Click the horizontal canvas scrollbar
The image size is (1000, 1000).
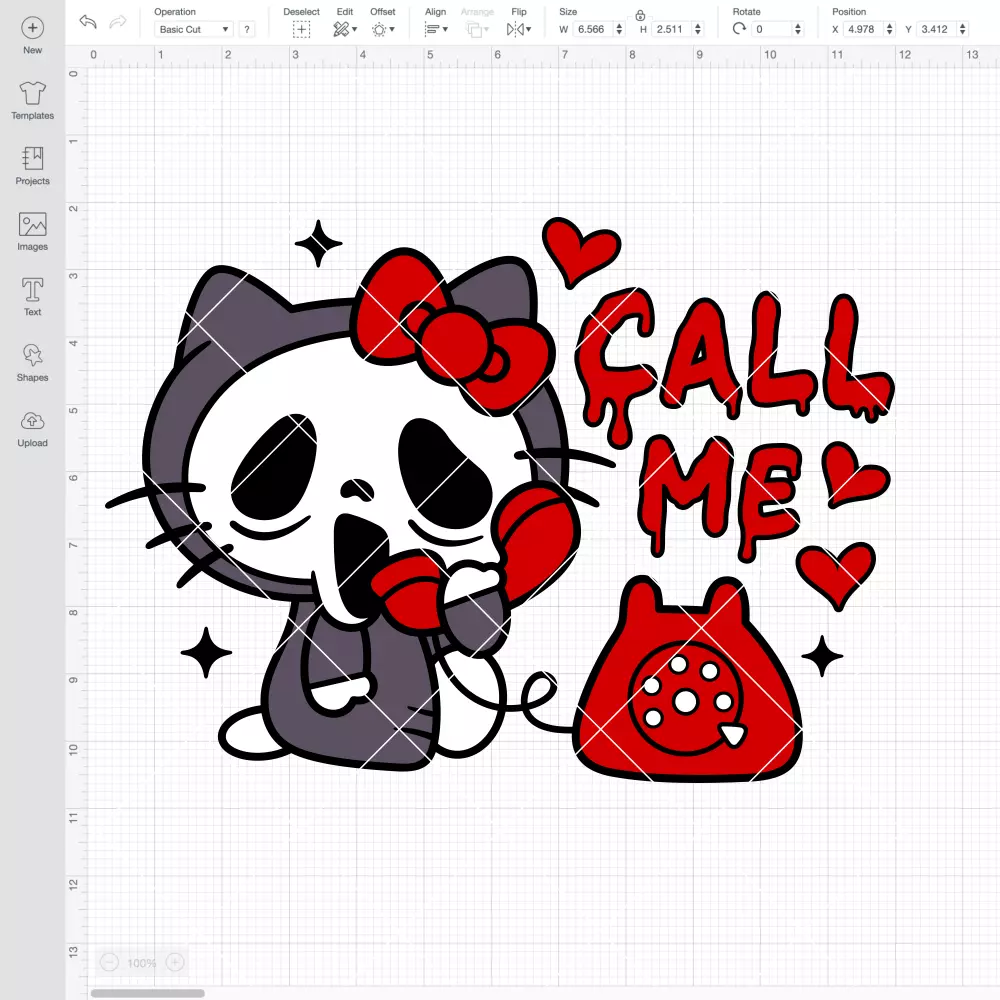147,993
